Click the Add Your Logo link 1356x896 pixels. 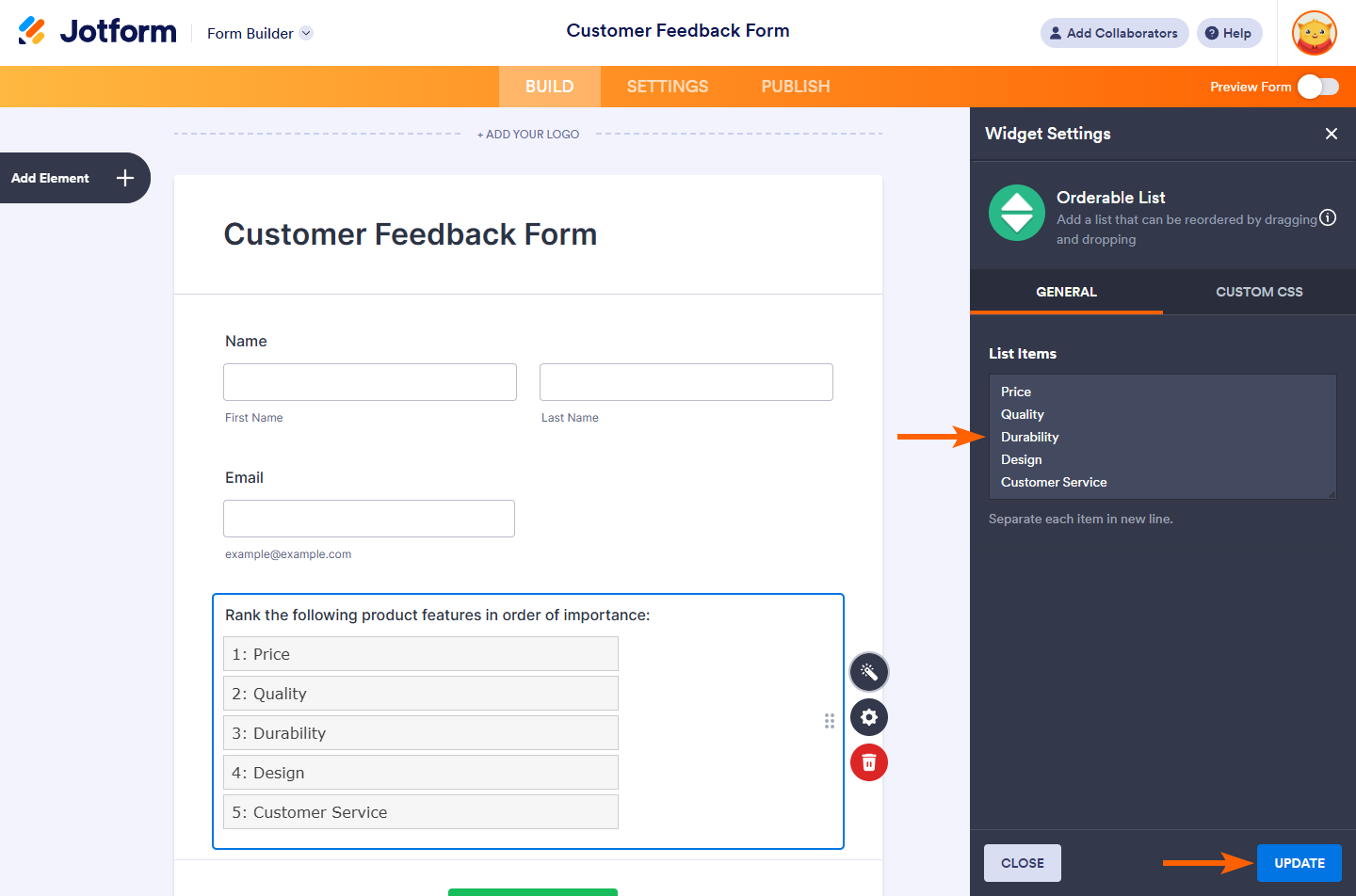pos(528,135)
